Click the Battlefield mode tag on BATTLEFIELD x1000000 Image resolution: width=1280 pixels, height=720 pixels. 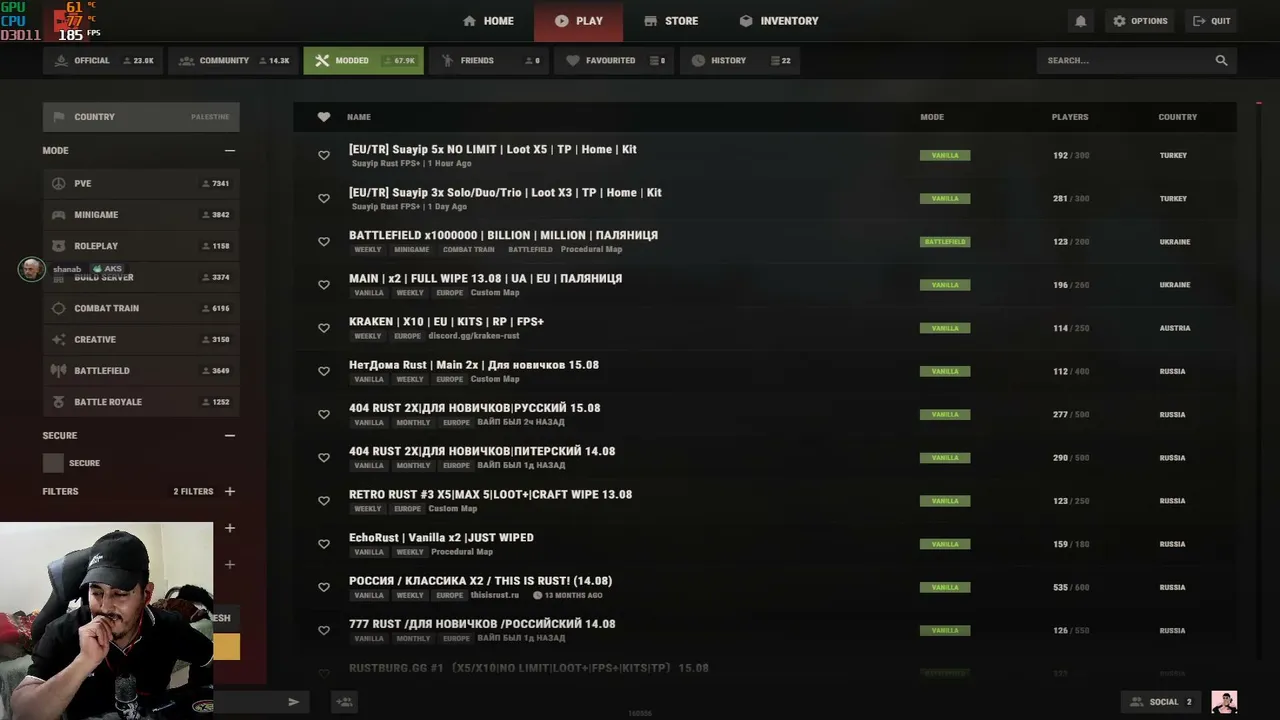pos(945,242)
